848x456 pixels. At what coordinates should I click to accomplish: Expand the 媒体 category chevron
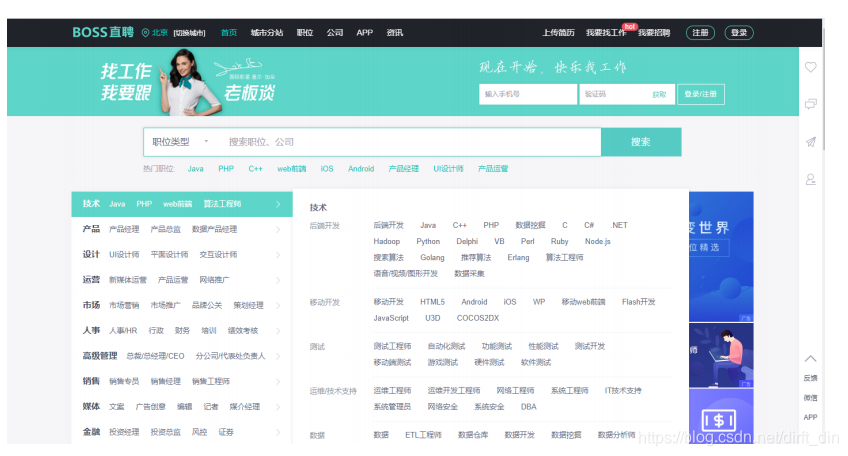278,407
